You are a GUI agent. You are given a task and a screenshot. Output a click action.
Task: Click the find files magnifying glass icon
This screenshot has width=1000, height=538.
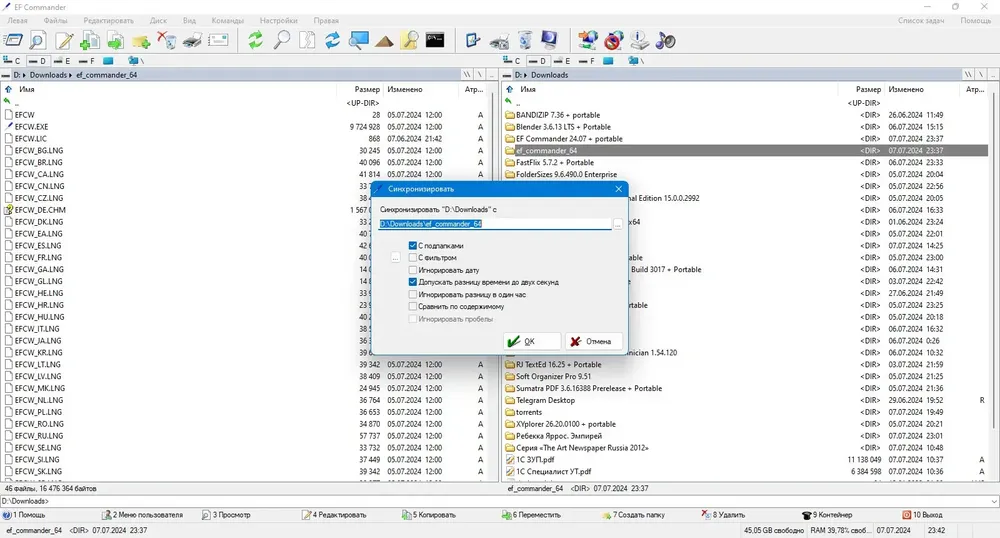click(x=281, y=41)
